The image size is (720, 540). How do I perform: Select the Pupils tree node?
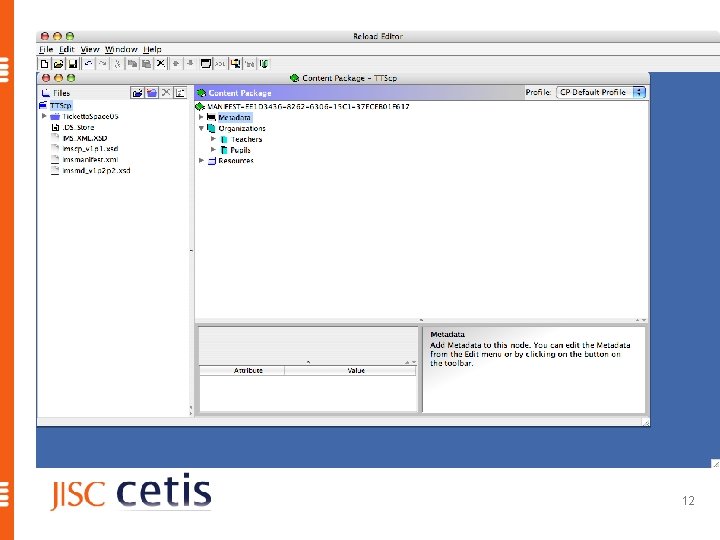tap(240, 150)
